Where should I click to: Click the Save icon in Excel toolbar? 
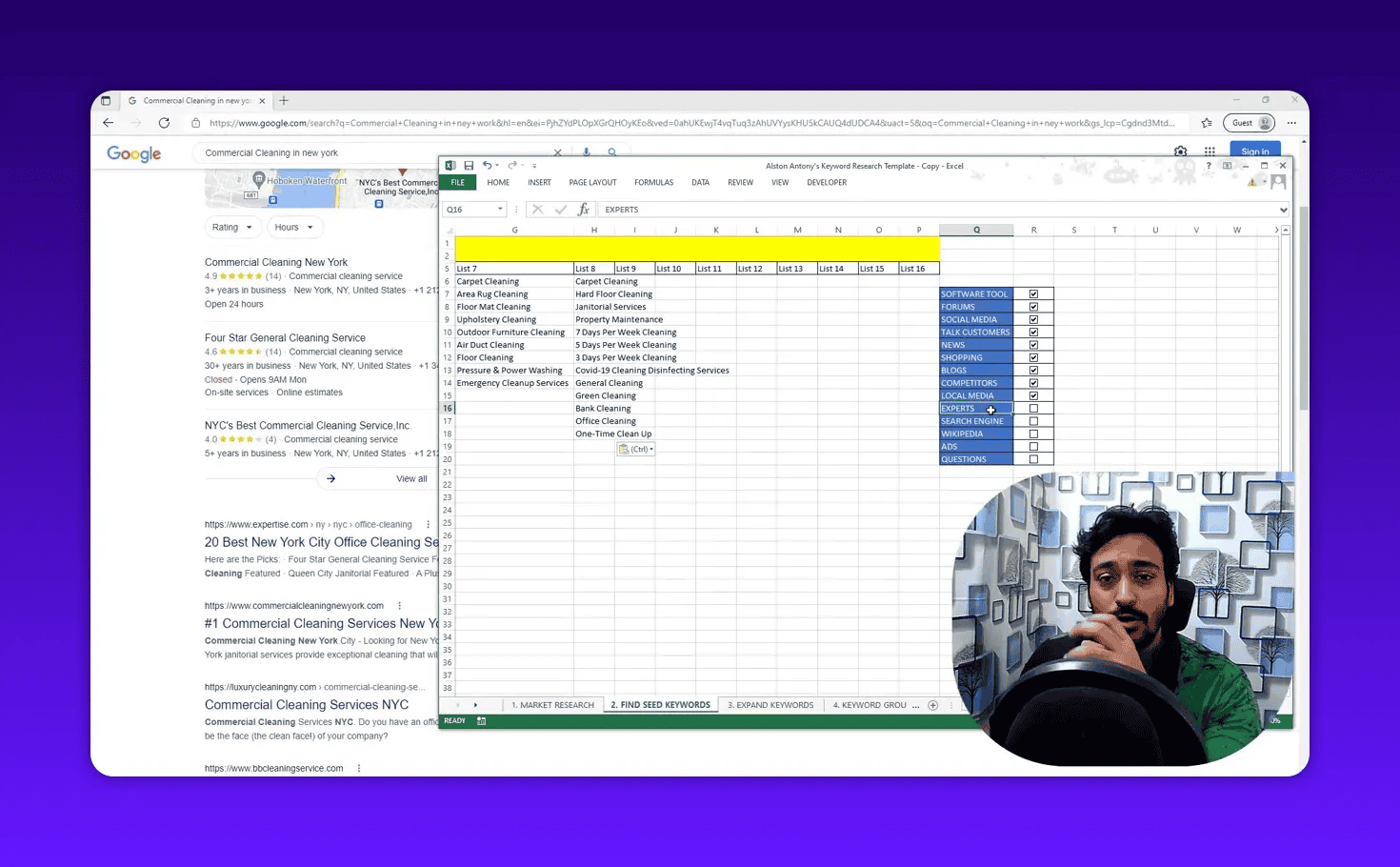469,165
